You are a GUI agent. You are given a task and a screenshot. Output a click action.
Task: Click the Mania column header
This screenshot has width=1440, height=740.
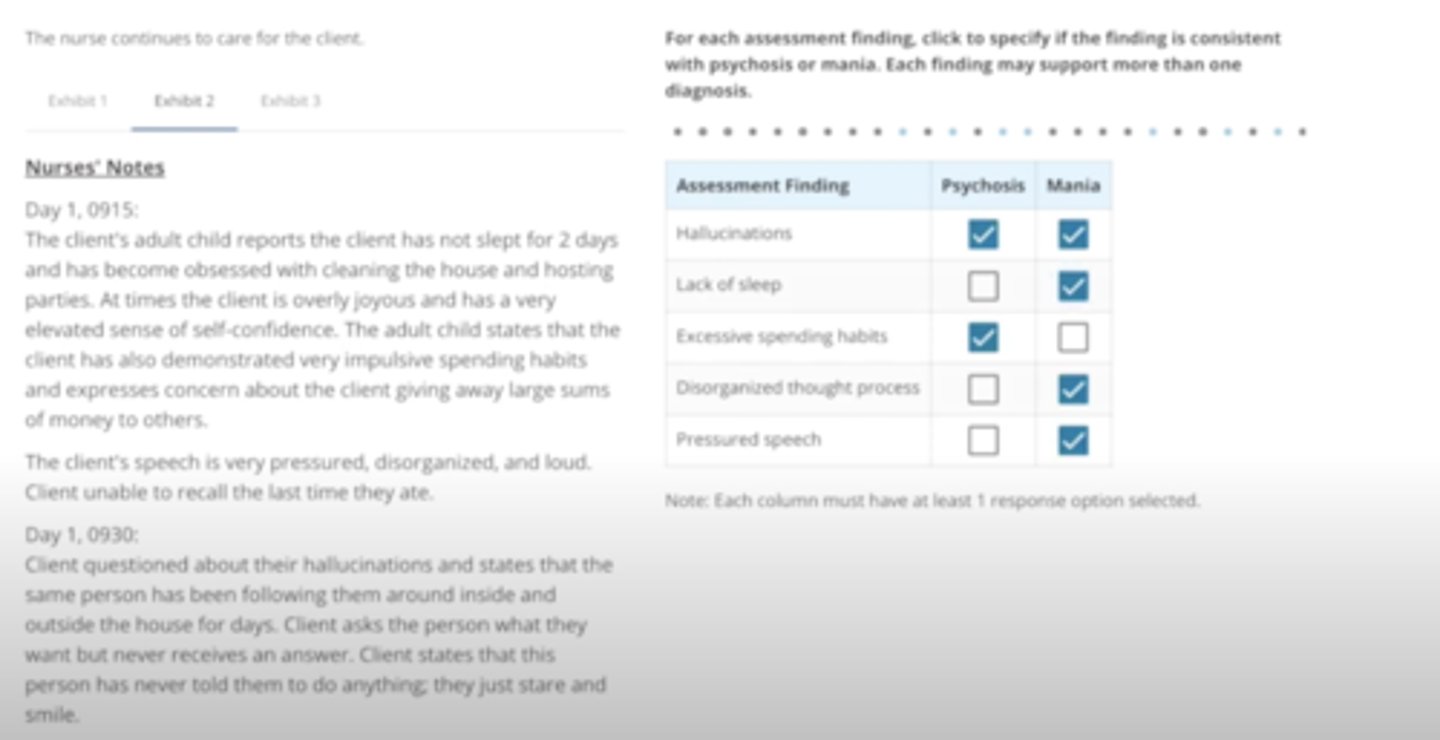pos(1073,186)
